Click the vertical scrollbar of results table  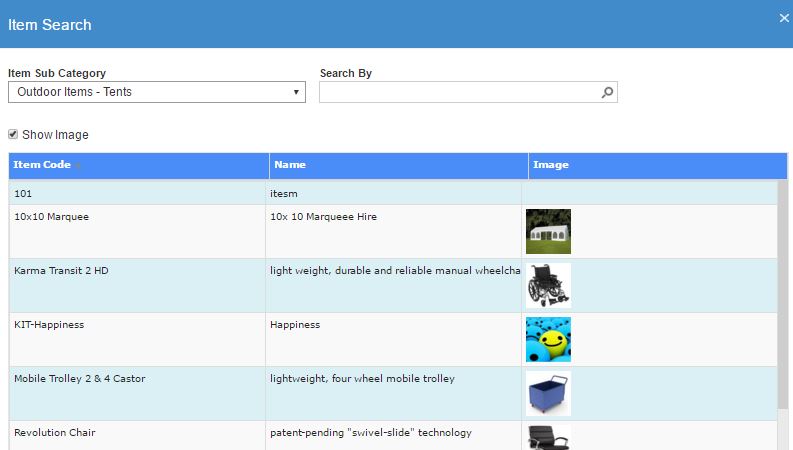[782, 300]
